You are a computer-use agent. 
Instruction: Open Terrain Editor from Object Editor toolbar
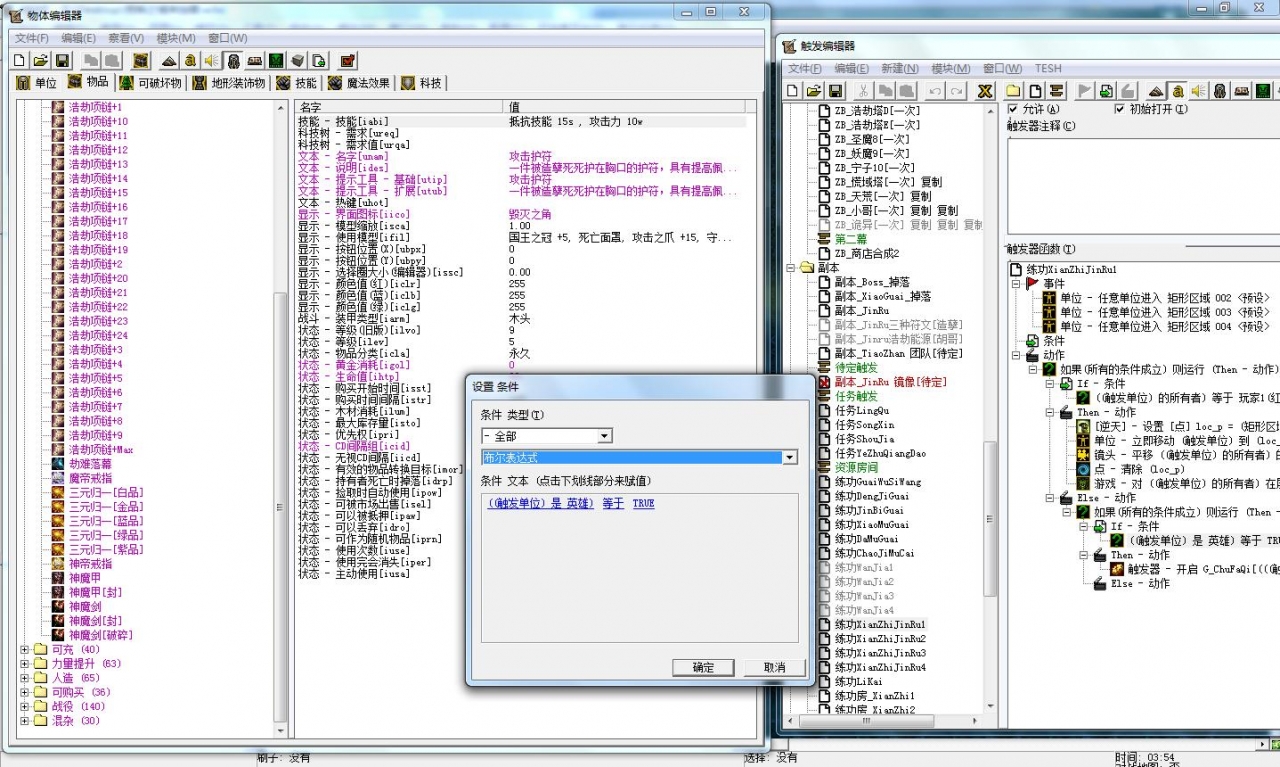169,60
